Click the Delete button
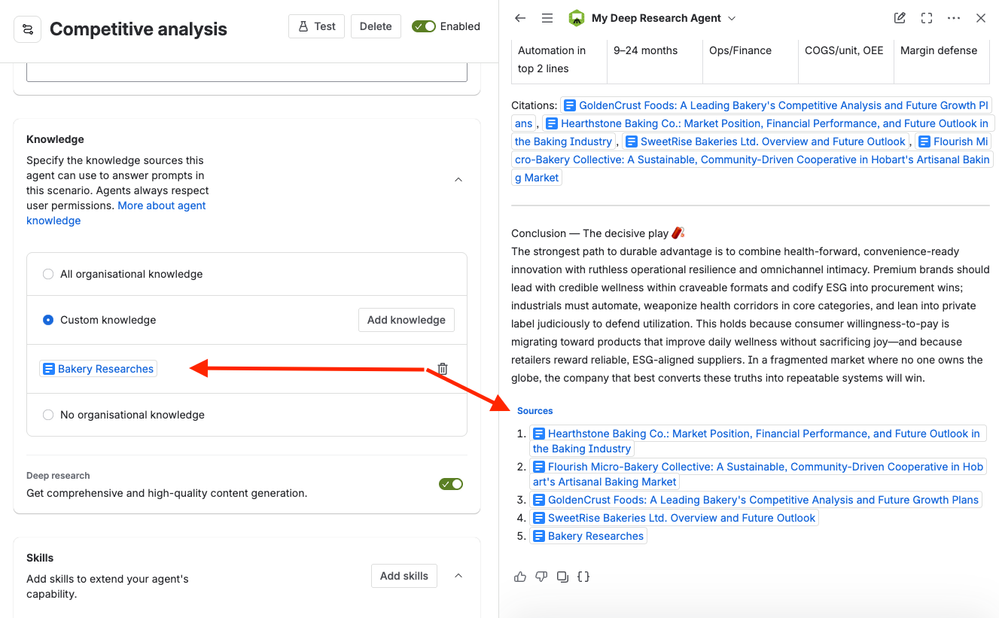The width and height of the screenshot is (999, 618). click(375, 26)
